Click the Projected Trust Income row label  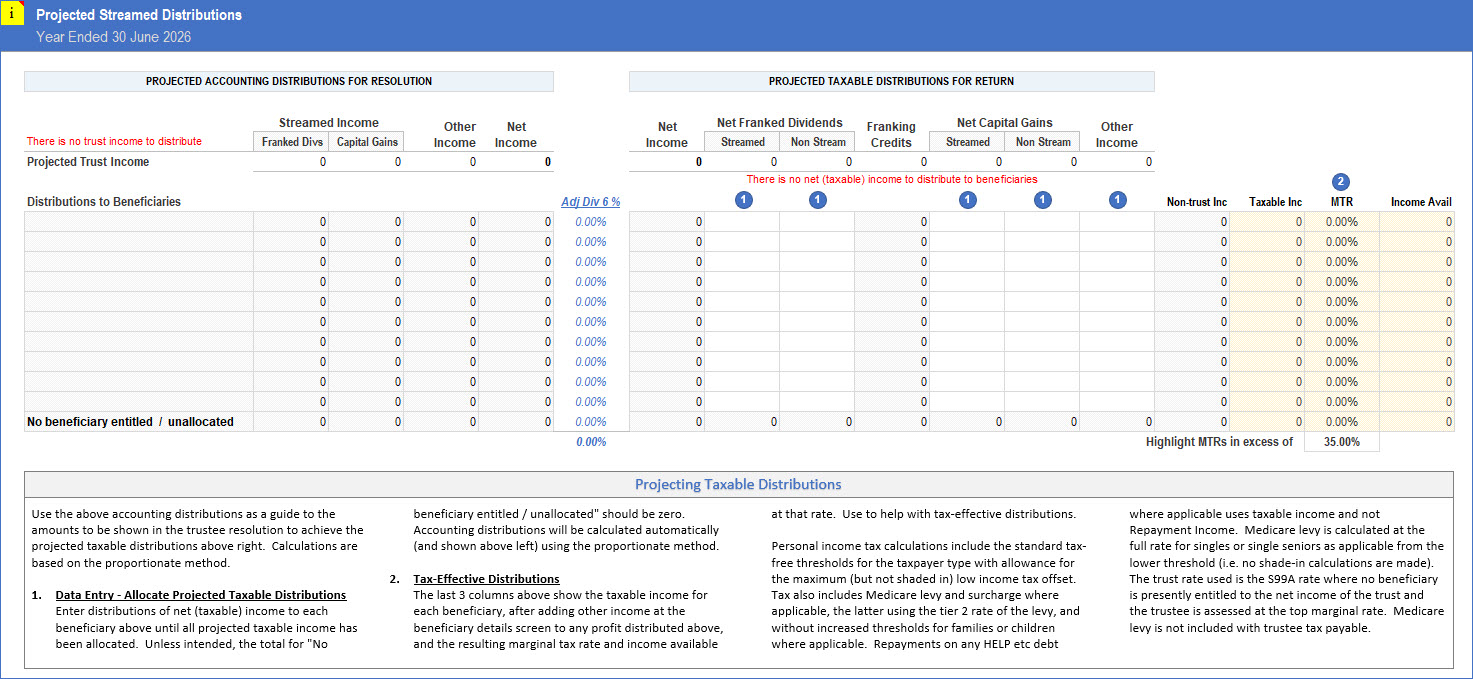(88, 162)
